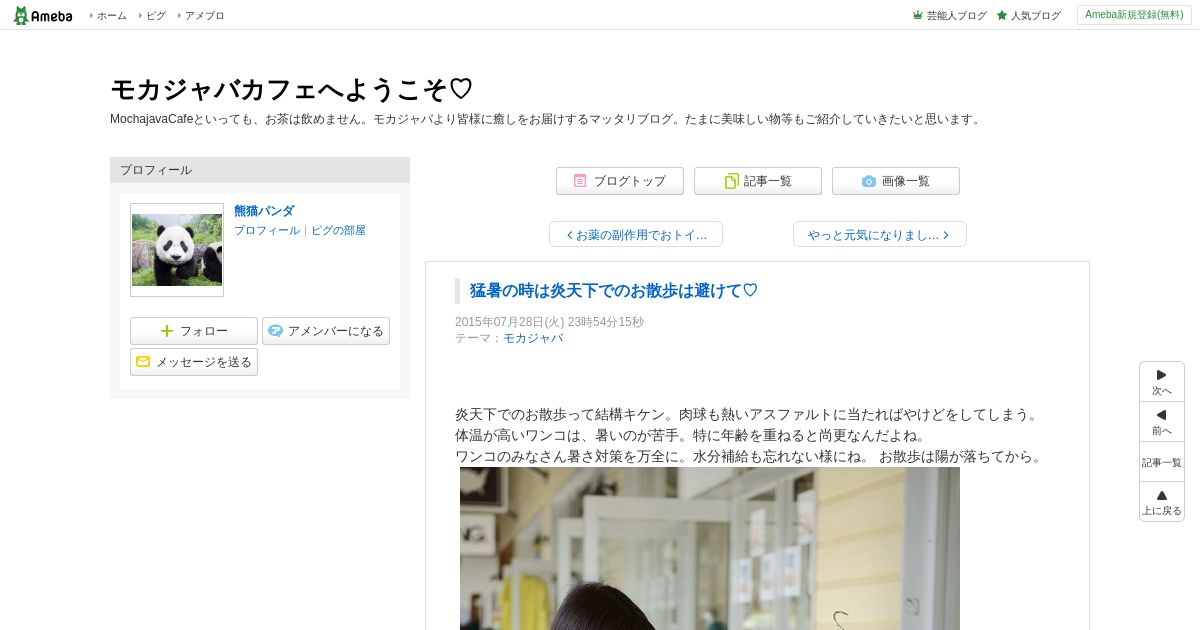Click the 上に戻る back-to-top button
The height and width of the screenshot is (630, 1200).
(1162, 502)
